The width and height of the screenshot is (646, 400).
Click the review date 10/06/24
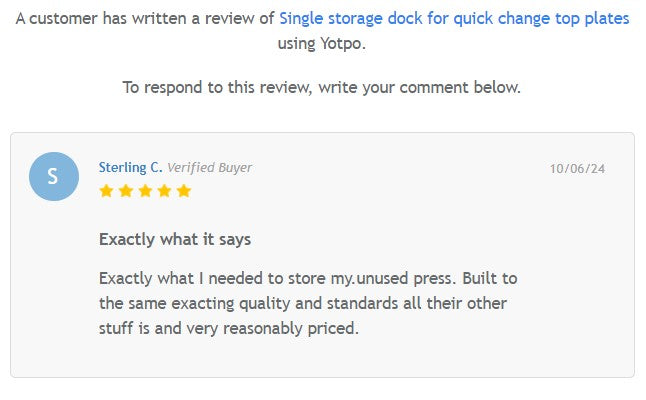pos(577,169)
